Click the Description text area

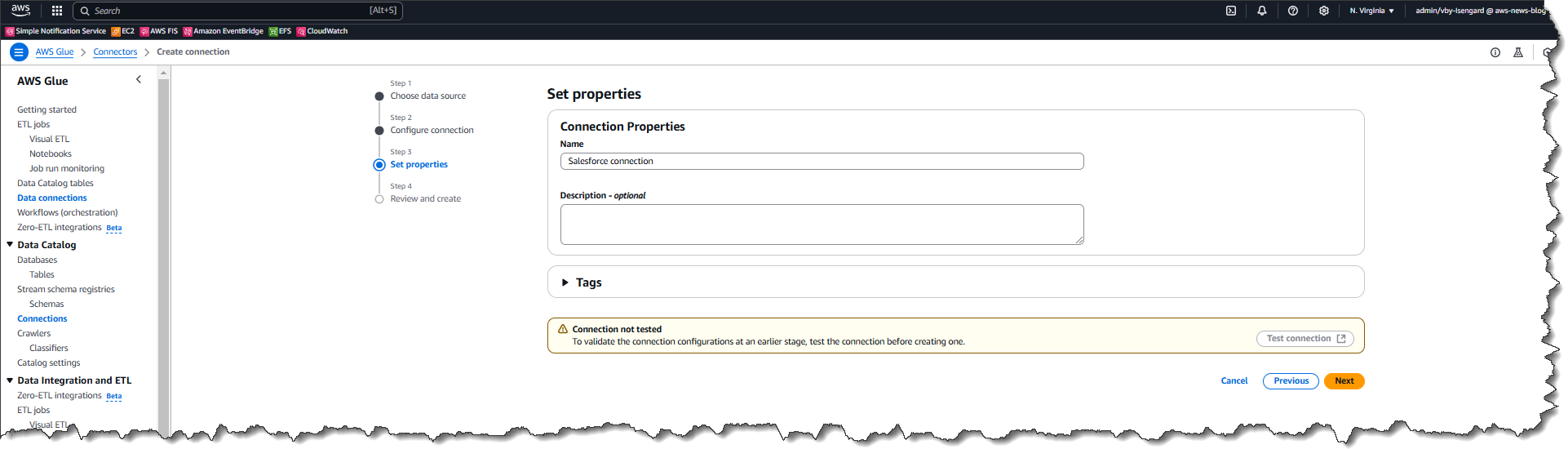[822, 224]
